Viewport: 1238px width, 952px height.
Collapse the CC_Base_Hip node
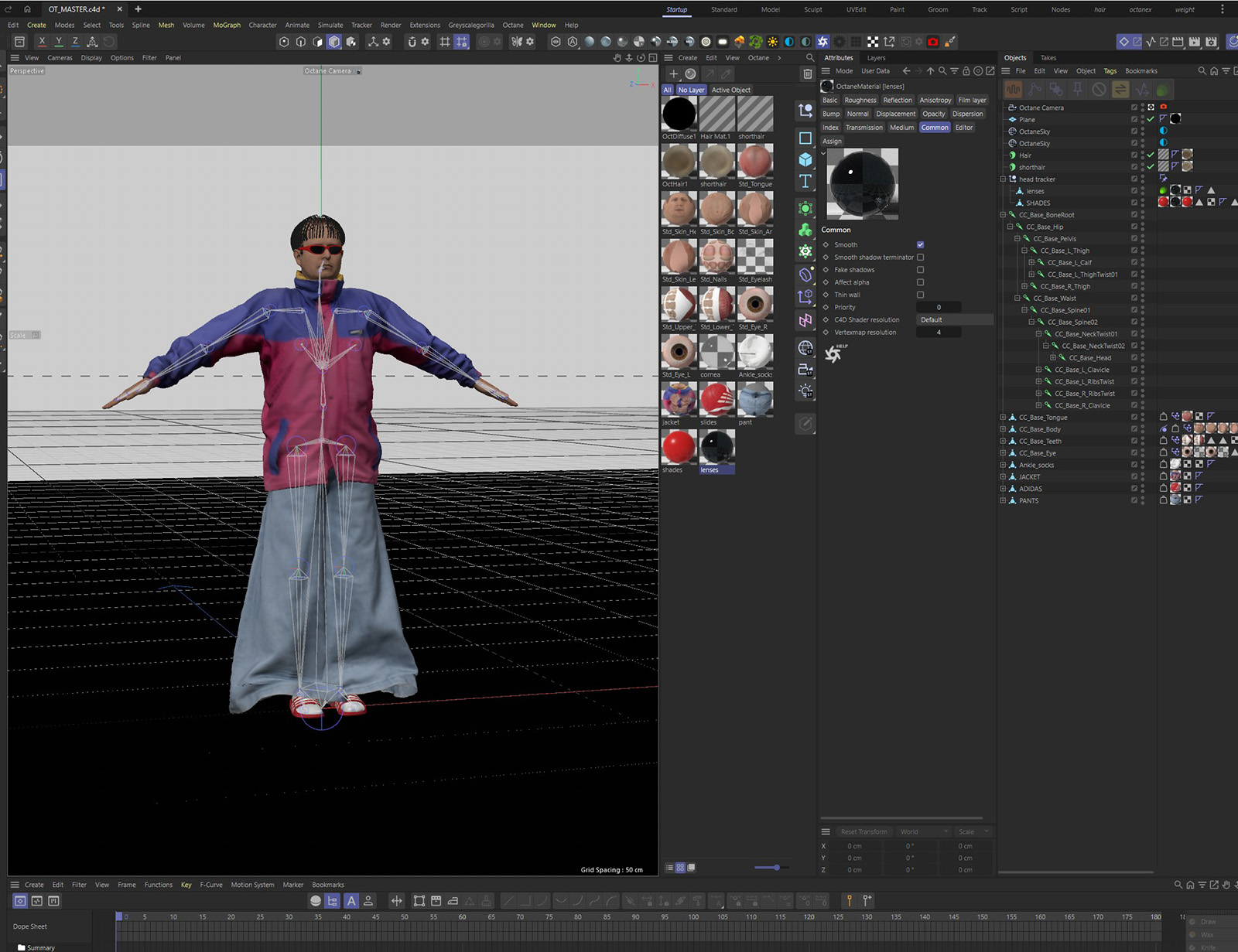click(x=1010, y=227)
